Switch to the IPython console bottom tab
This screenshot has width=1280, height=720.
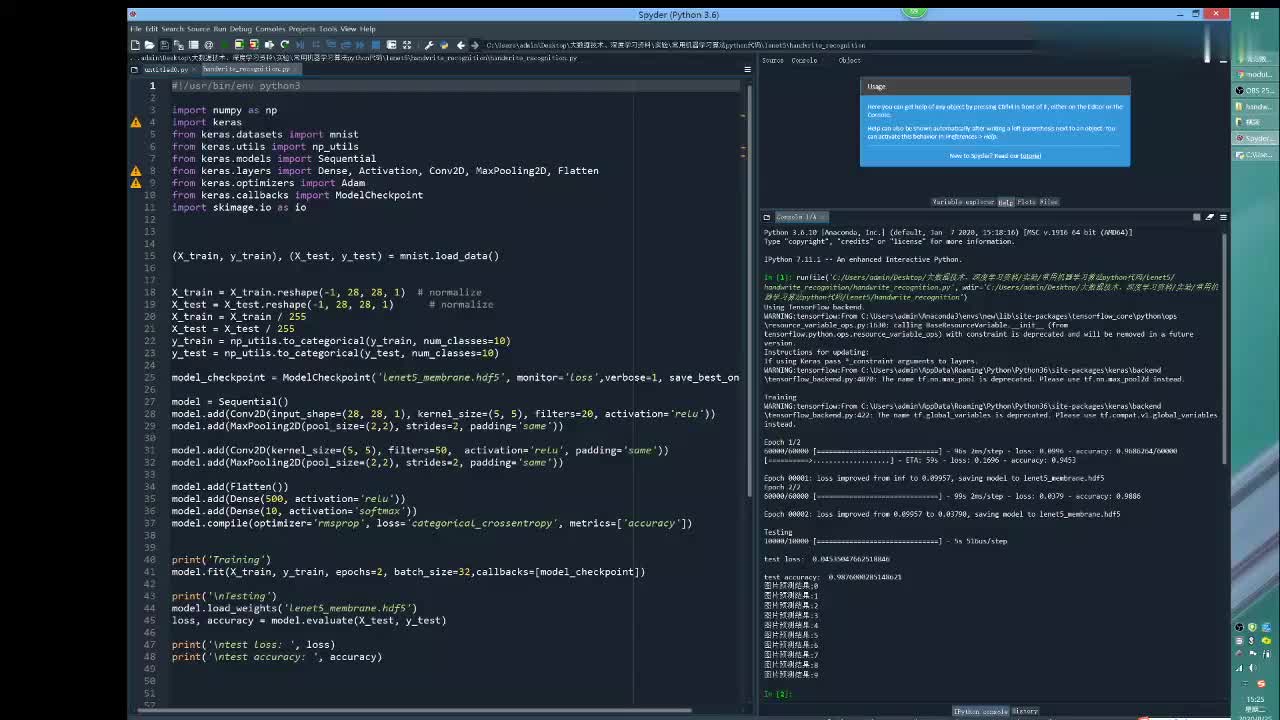980,711
